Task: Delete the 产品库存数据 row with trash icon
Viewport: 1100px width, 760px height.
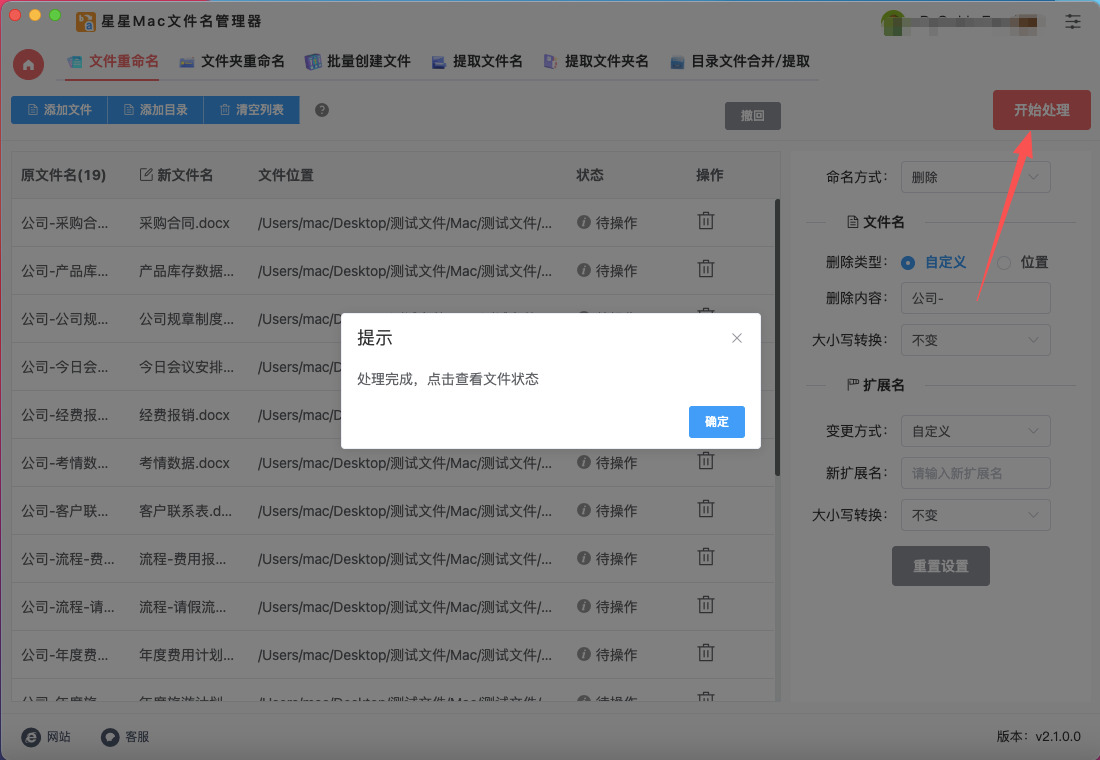Action: (706, 269)
